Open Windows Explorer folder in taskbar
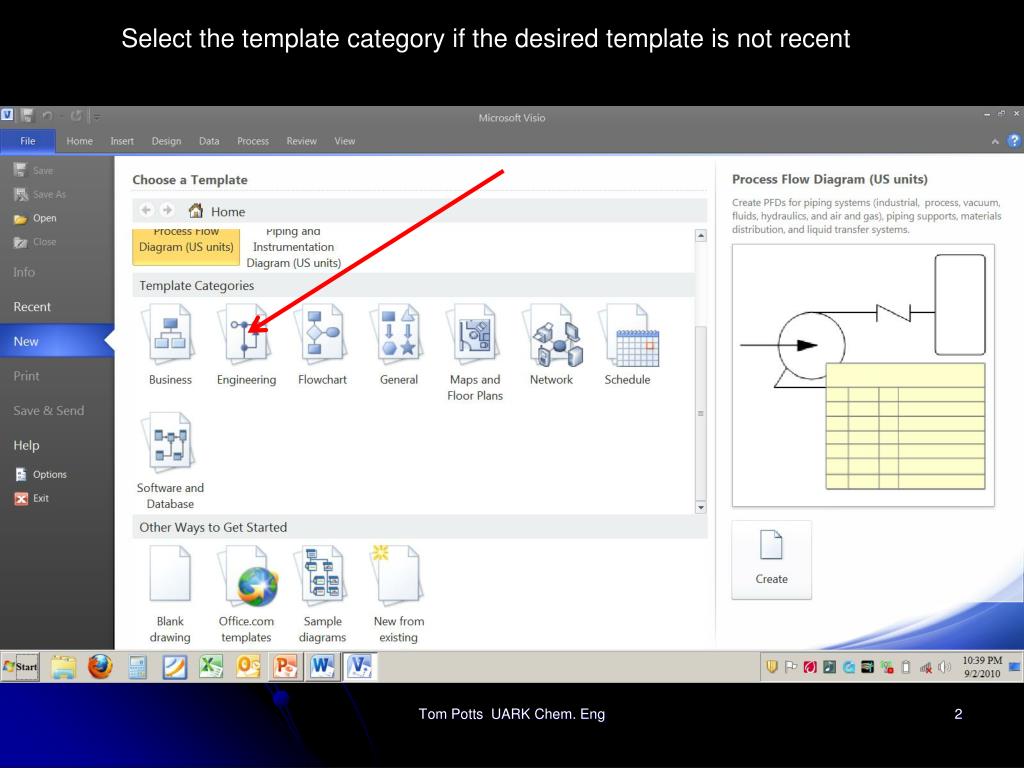The width and height of the screenshot is (1024, 768). point(63,667)
